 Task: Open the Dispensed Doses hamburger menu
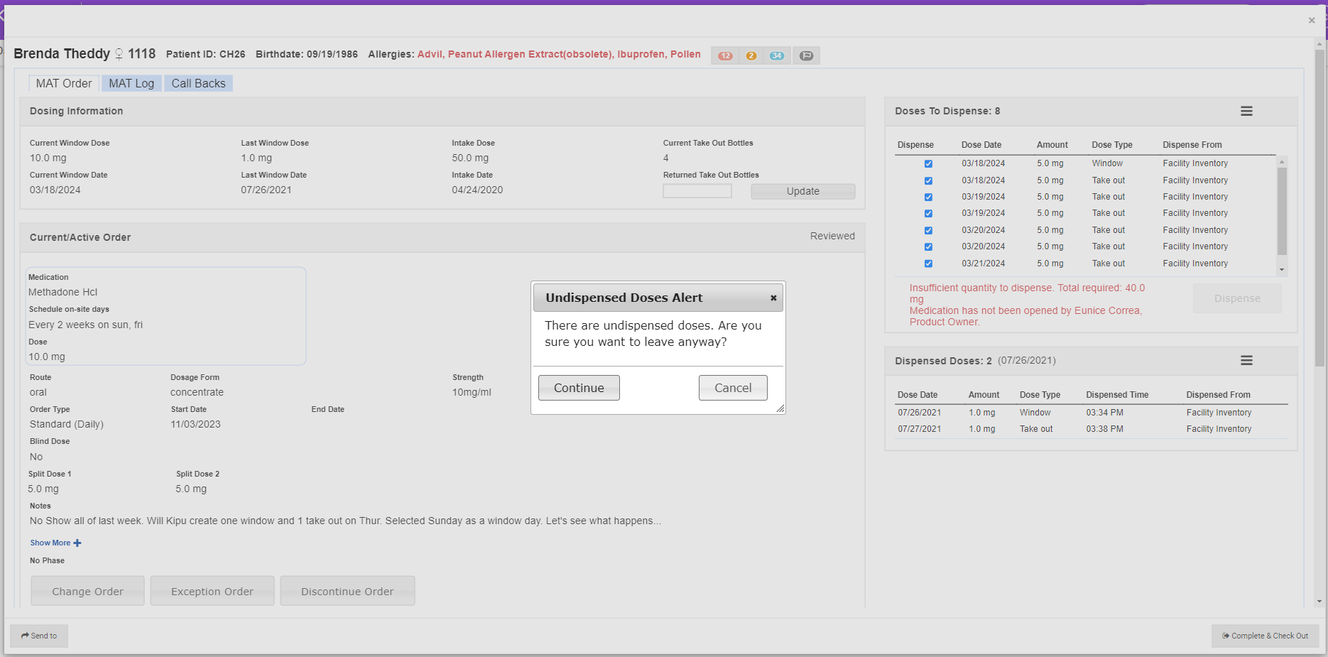tap(1246, 360)
